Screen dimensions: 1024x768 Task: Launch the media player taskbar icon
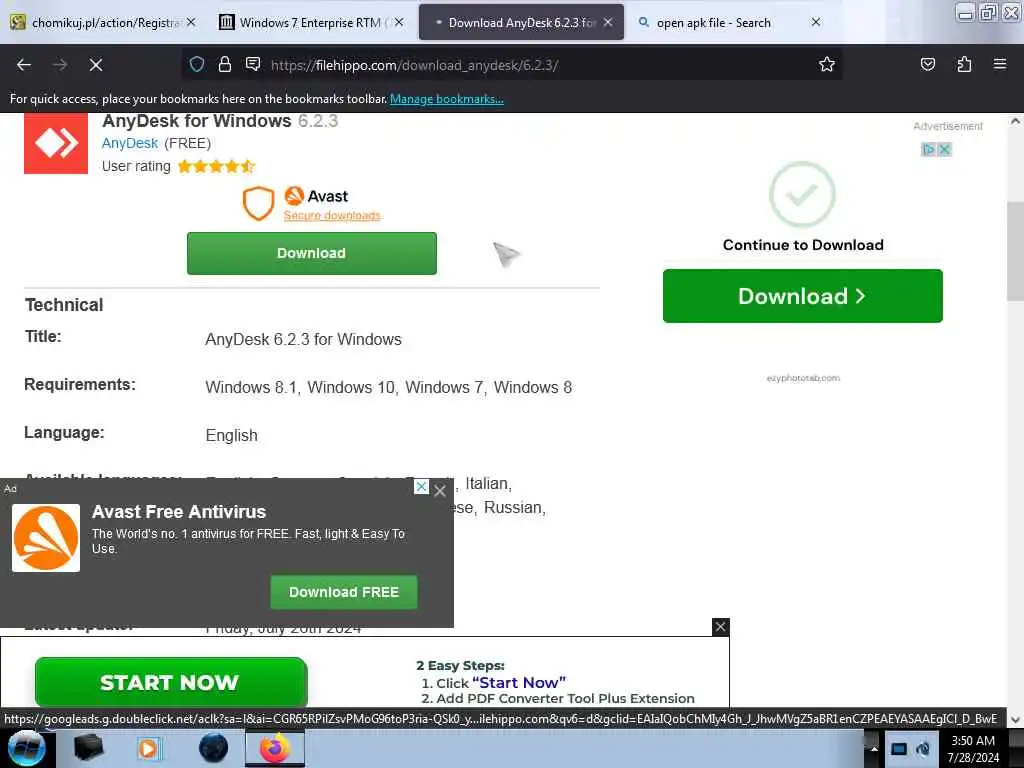[x=149, y=748]
